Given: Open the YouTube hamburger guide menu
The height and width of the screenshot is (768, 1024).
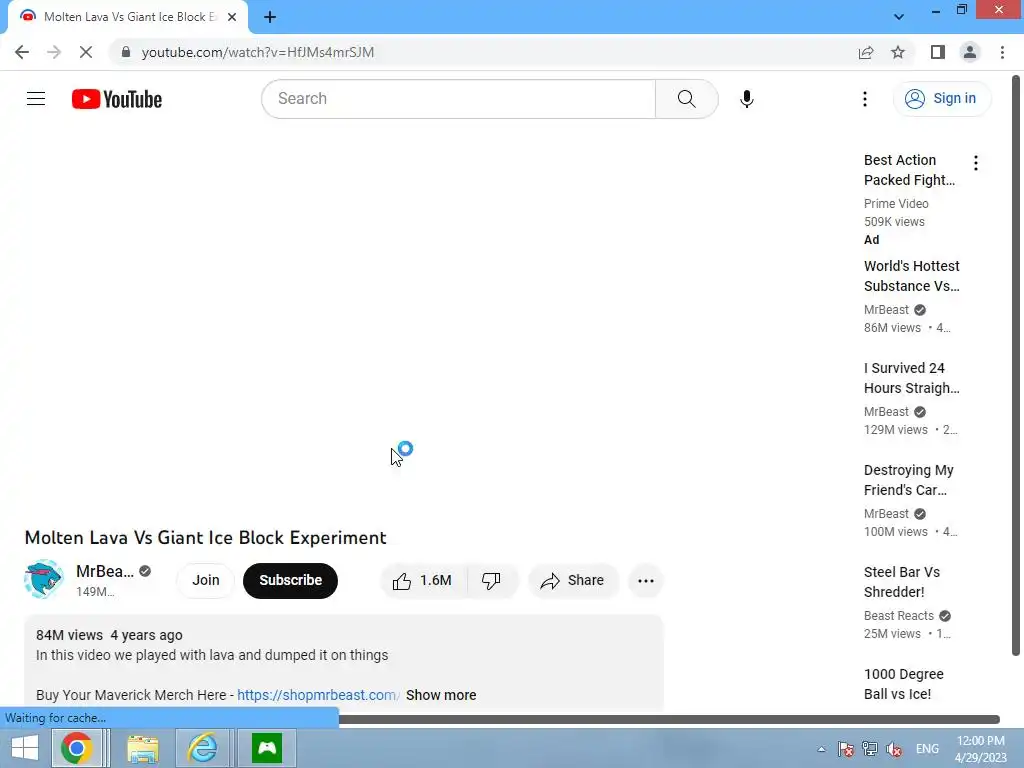Looking at the screenshot, I should (36, 99).
